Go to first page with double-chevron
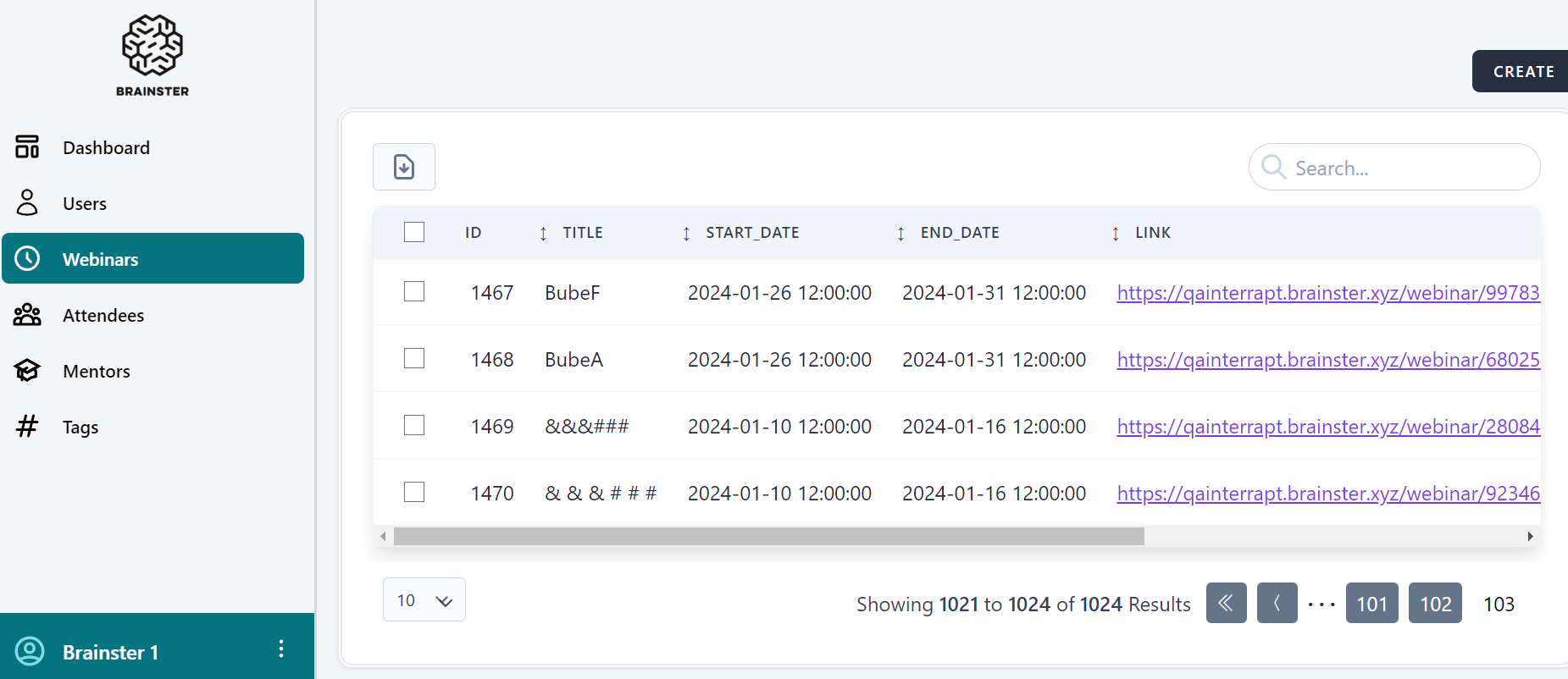The image size is (1568, 679). point(1226,603)
